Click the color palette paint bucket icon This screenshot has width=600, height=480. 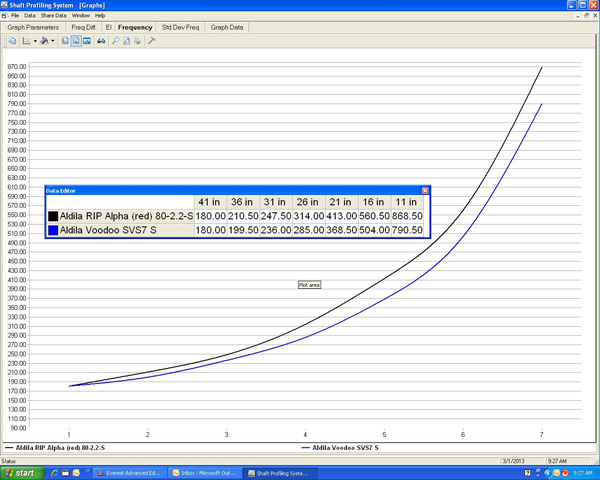44,41
